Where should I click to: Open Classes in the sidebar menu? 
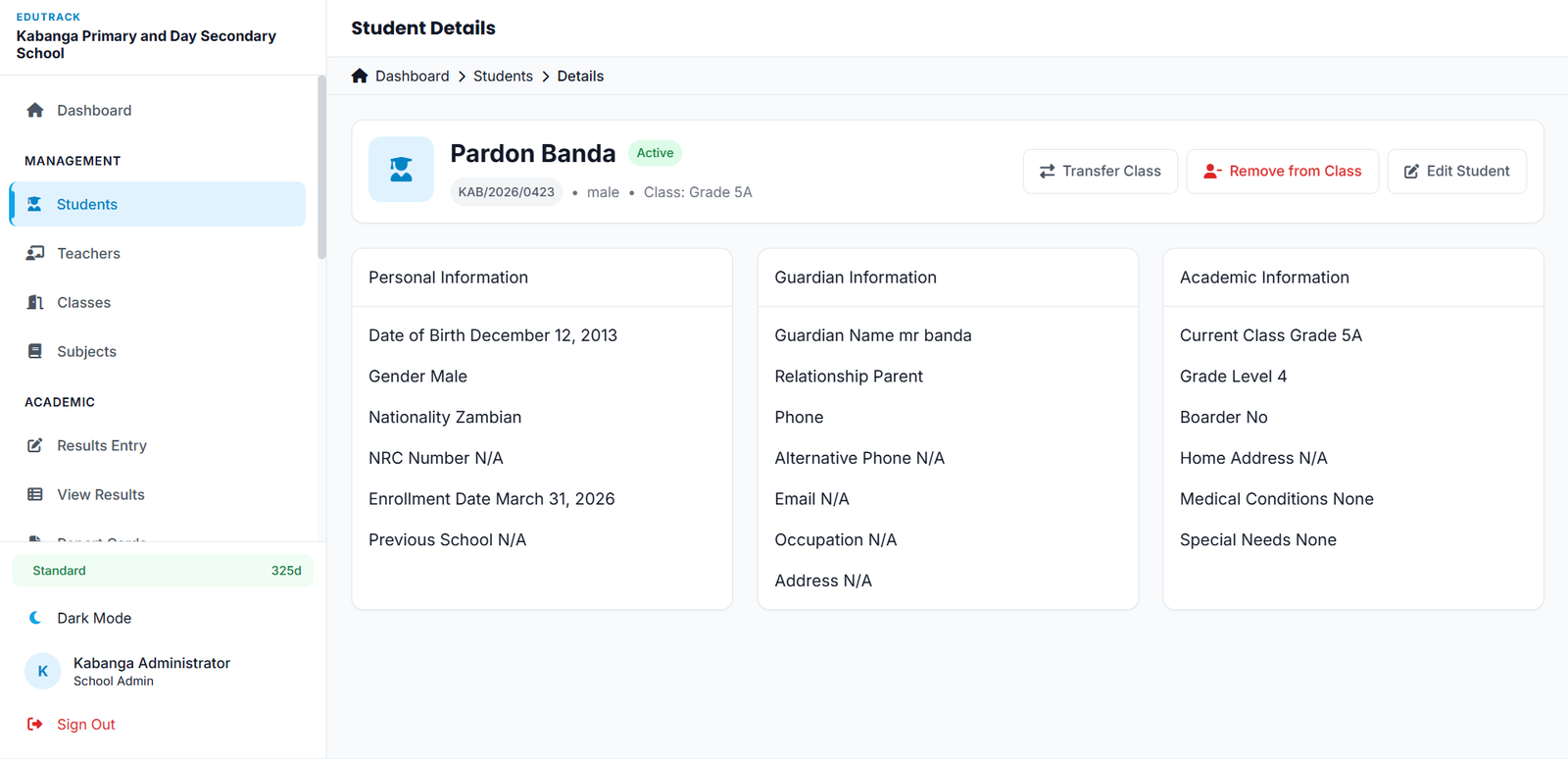point(157,302)
